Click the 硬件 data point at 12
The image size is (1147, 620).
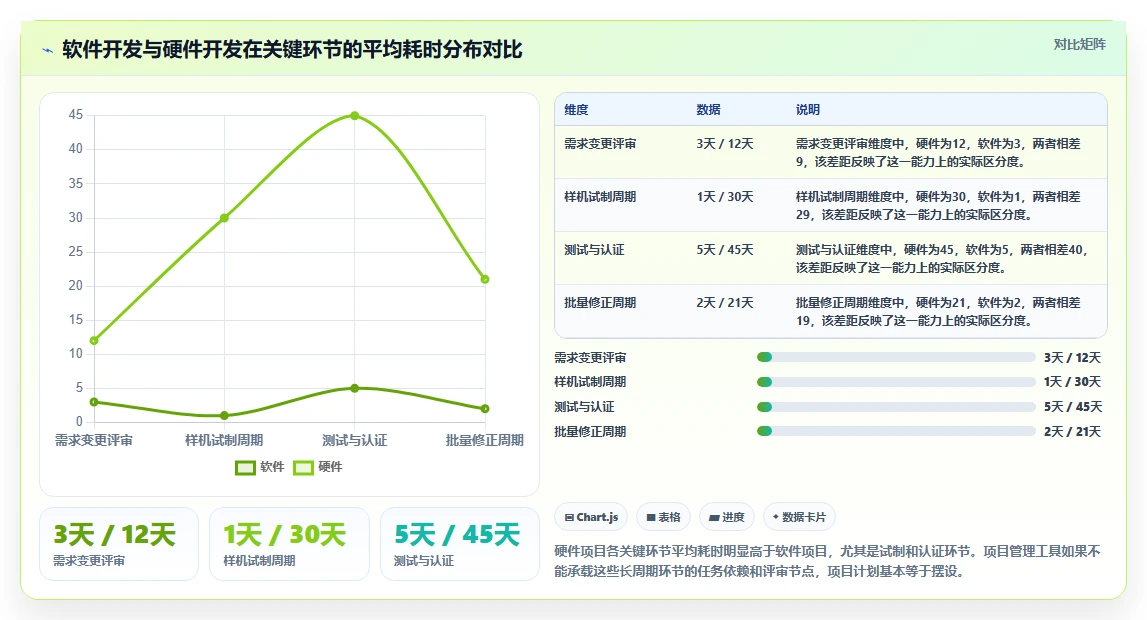tap(94, 341)
